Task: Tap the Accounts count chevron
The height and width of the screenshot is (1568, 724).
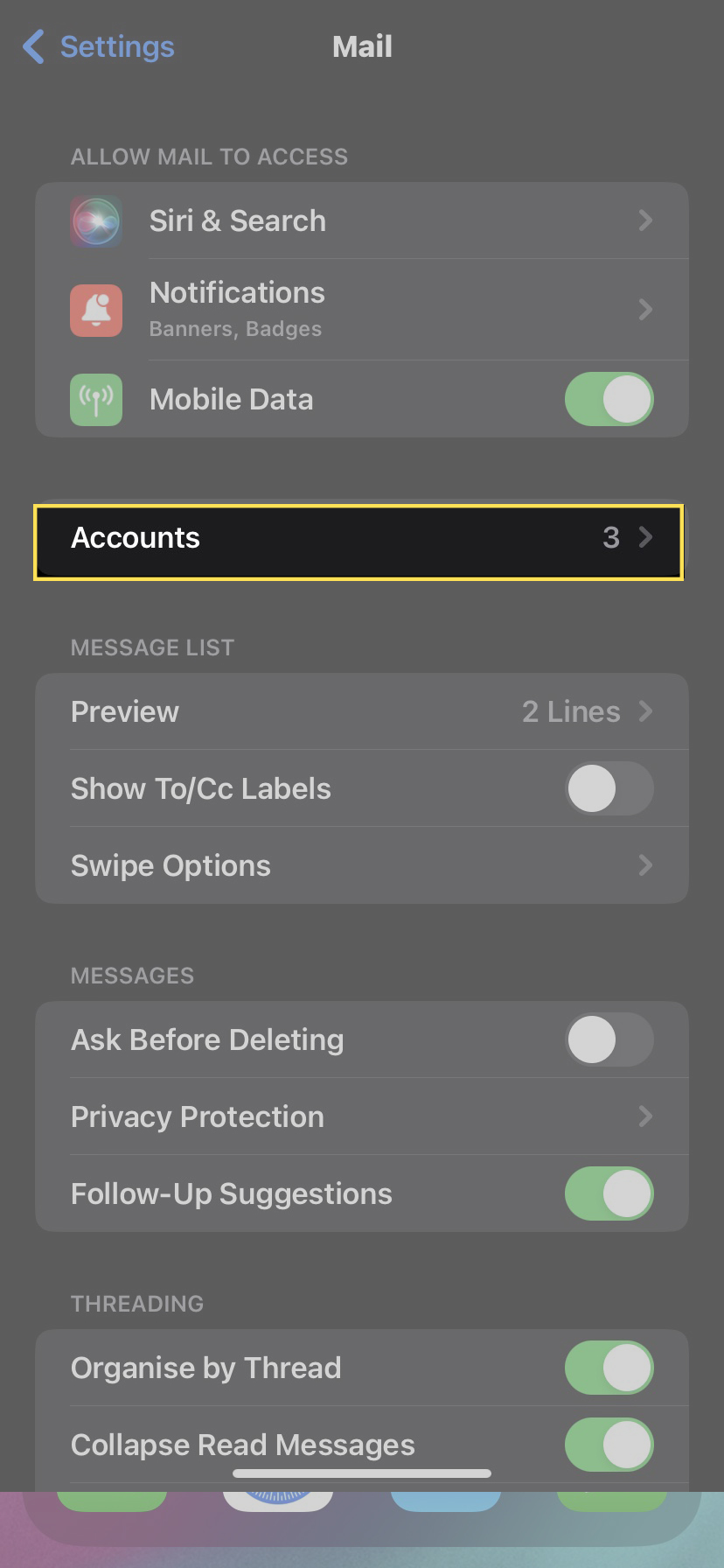Action: coord(645,537)
